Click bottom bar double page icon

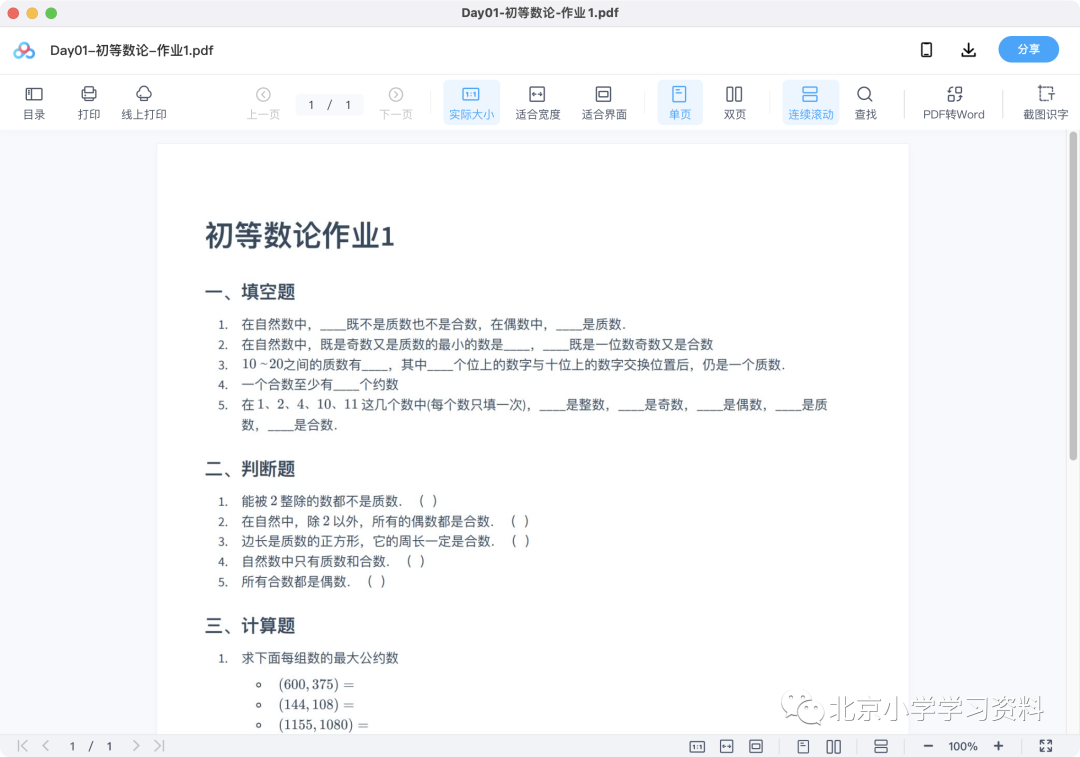(x=833, y=747)
